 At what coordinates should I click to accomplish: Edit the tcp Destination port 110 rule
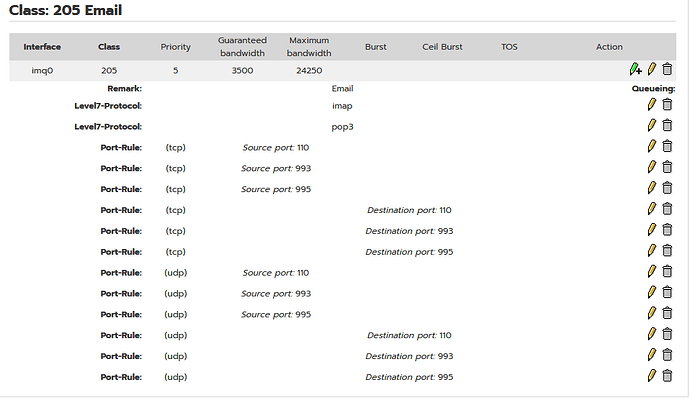click(x=652, y=209)
